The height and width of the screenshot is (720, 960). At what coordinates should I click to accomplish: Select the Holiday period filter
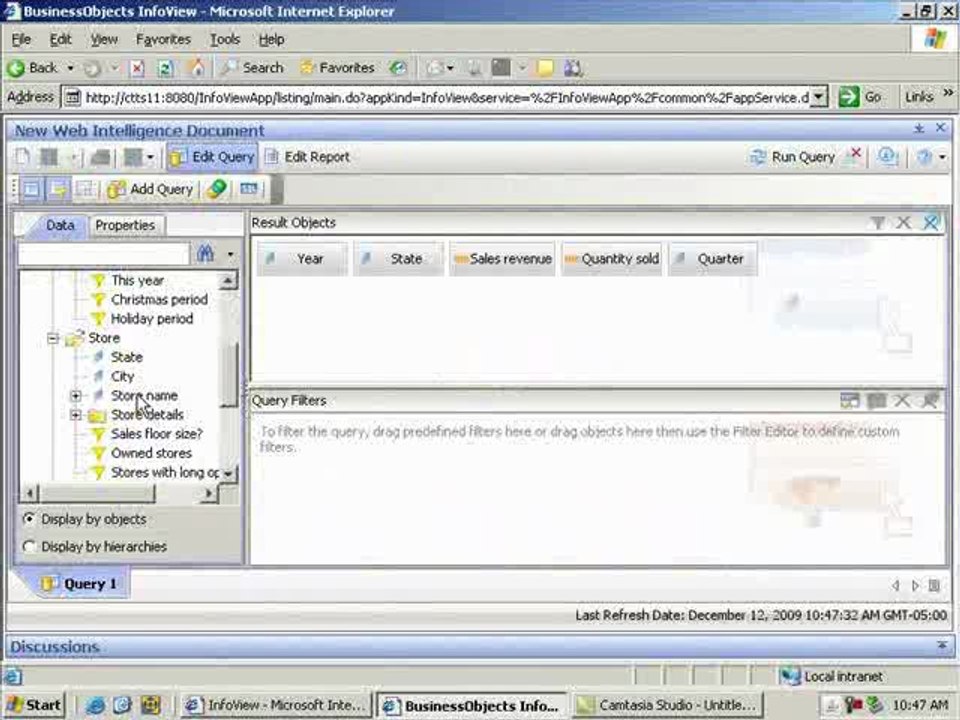pos(152,318)
